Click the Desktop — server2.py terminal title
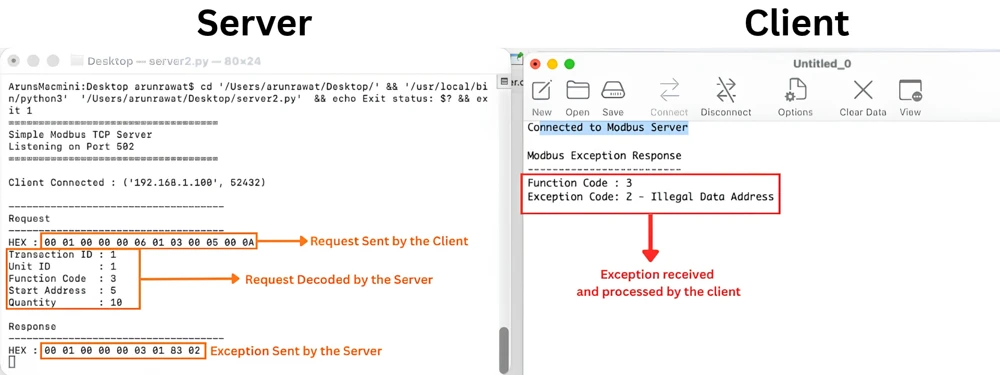 click(174, 61)
